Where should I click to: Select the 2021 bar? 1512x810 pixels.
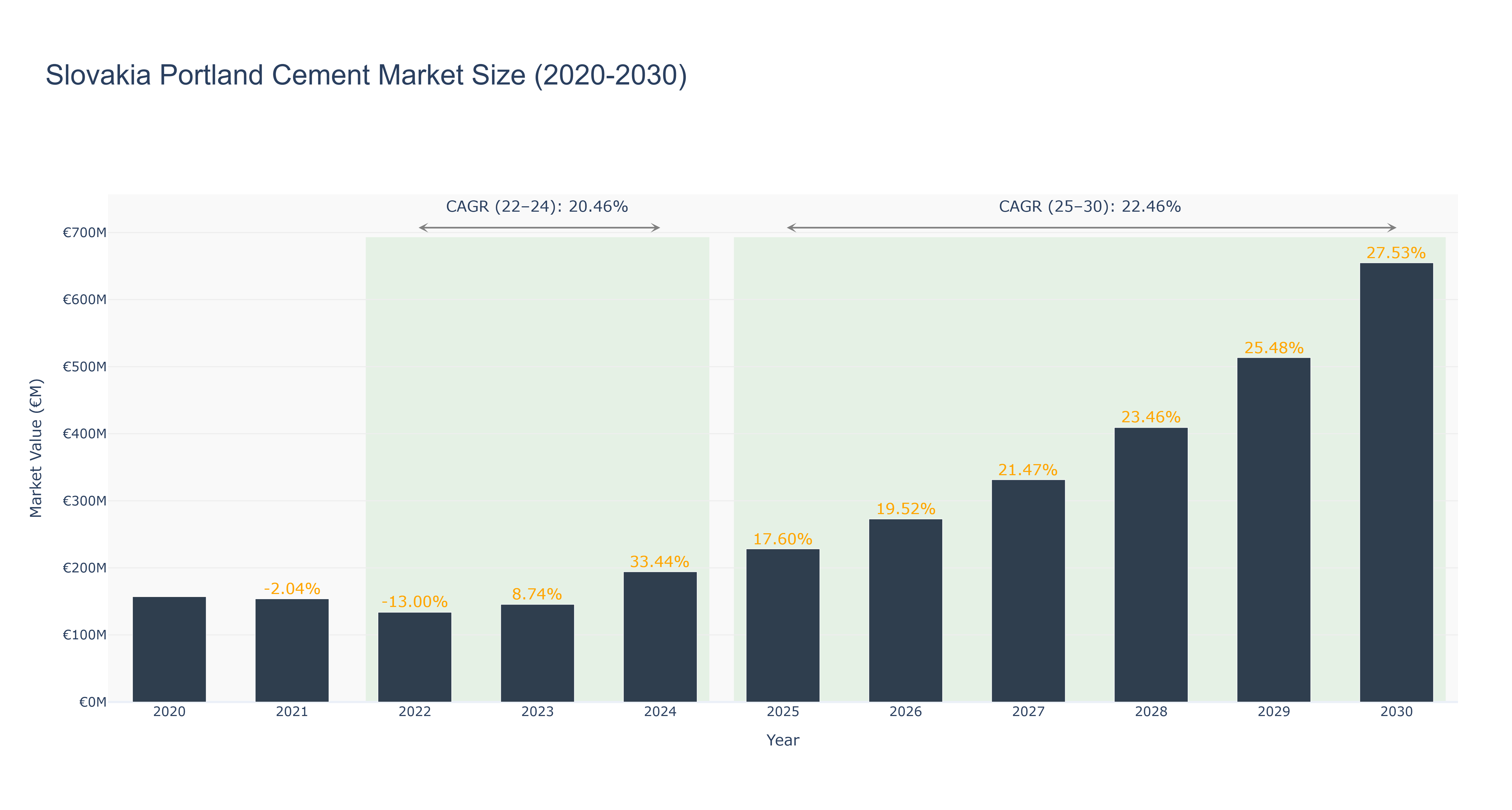point(292,650)
